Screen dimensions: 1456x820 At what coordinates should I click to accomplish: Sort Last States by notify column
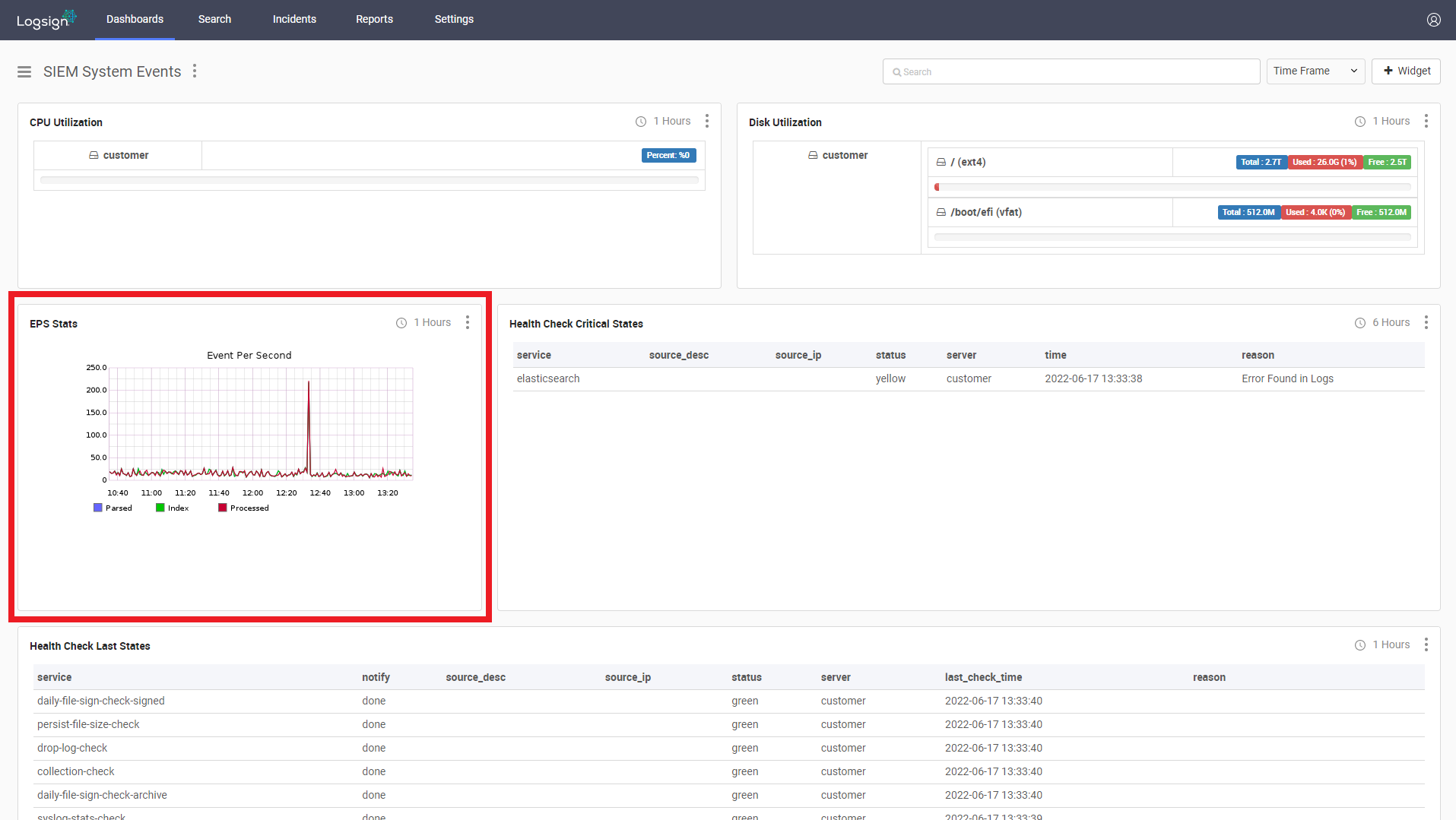point(376,677)
